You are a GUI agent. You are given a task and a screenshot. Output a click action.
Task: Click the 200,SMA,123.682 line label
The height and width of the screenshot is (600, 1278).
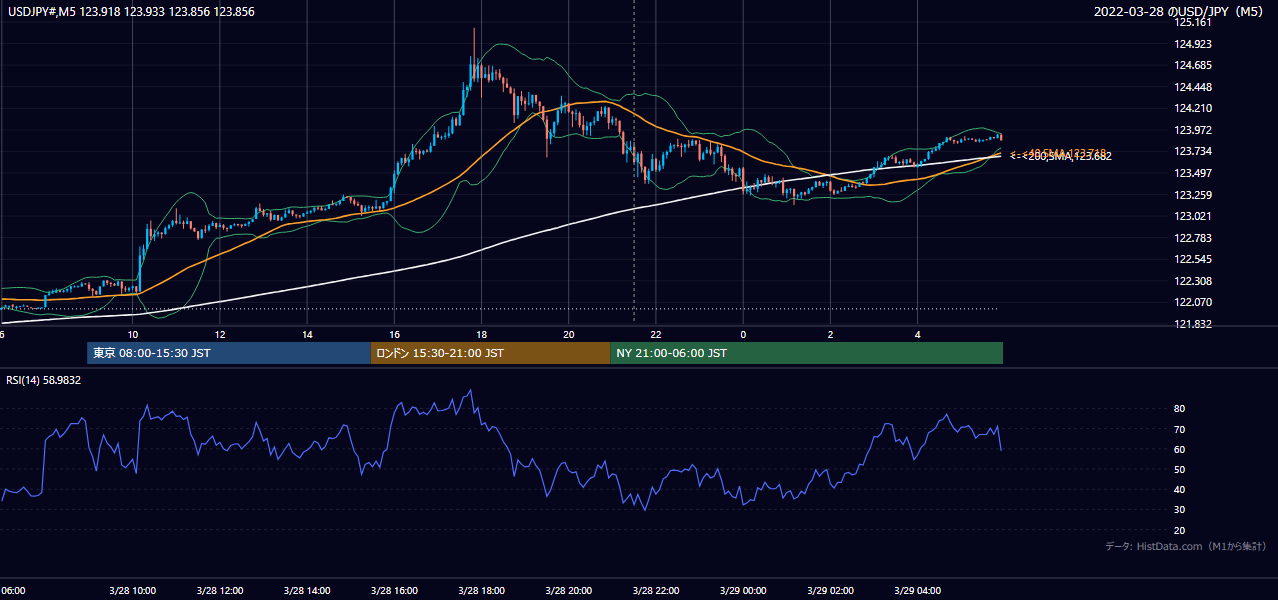coord(1060,156)
